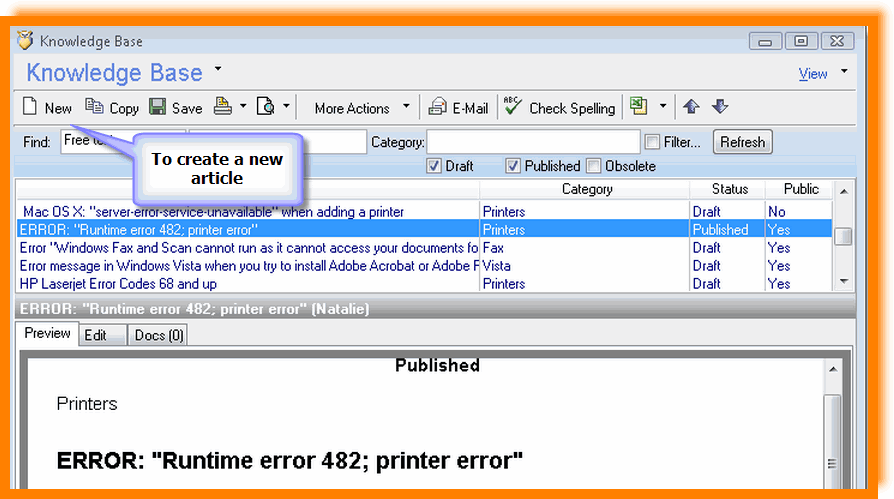Click the Copy article icon
The image size is (894, 499).
(94, 107)
